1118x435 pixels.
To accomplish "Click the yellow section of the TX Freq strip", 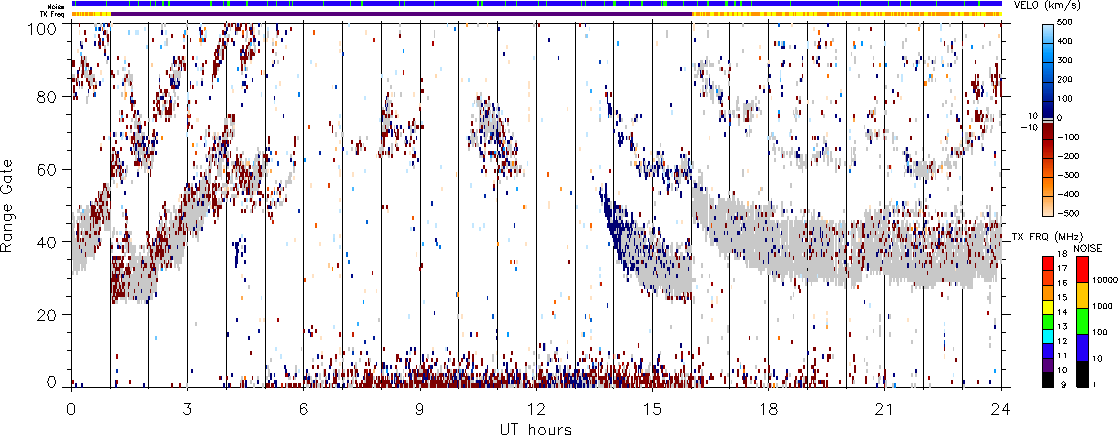I will click(850, 14).
